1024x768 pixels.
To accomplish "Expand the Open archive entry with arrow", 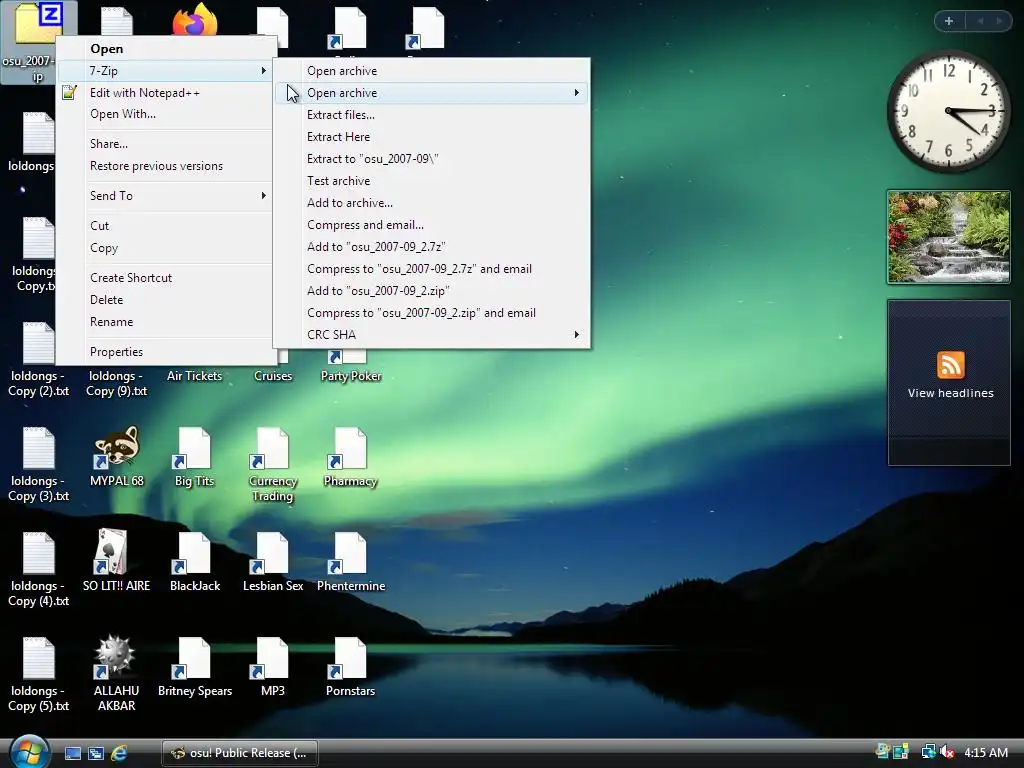I will [x=431, y=93].
